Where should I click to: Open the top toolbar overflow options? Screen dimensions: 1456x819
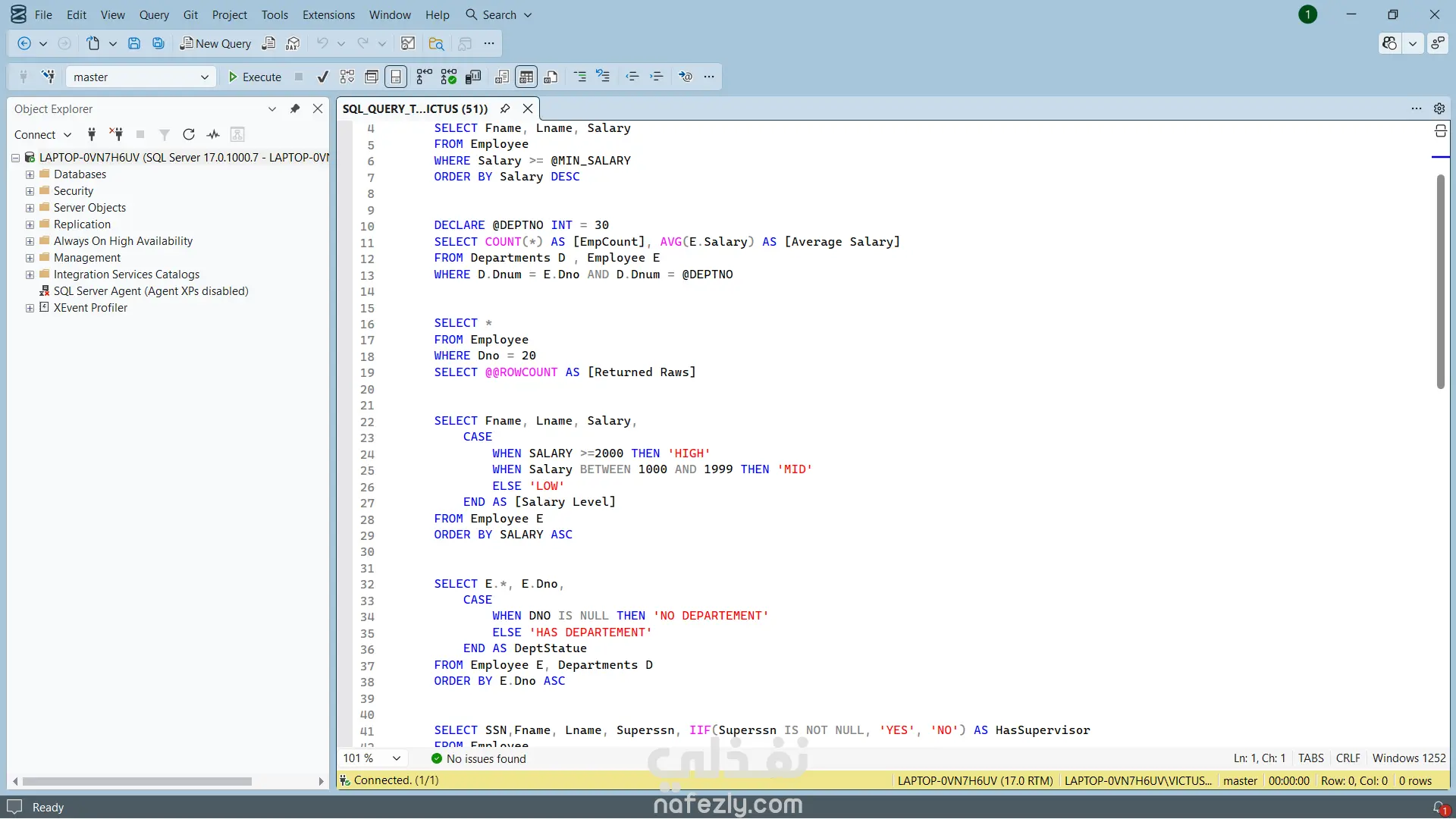[x=489, y=44]
